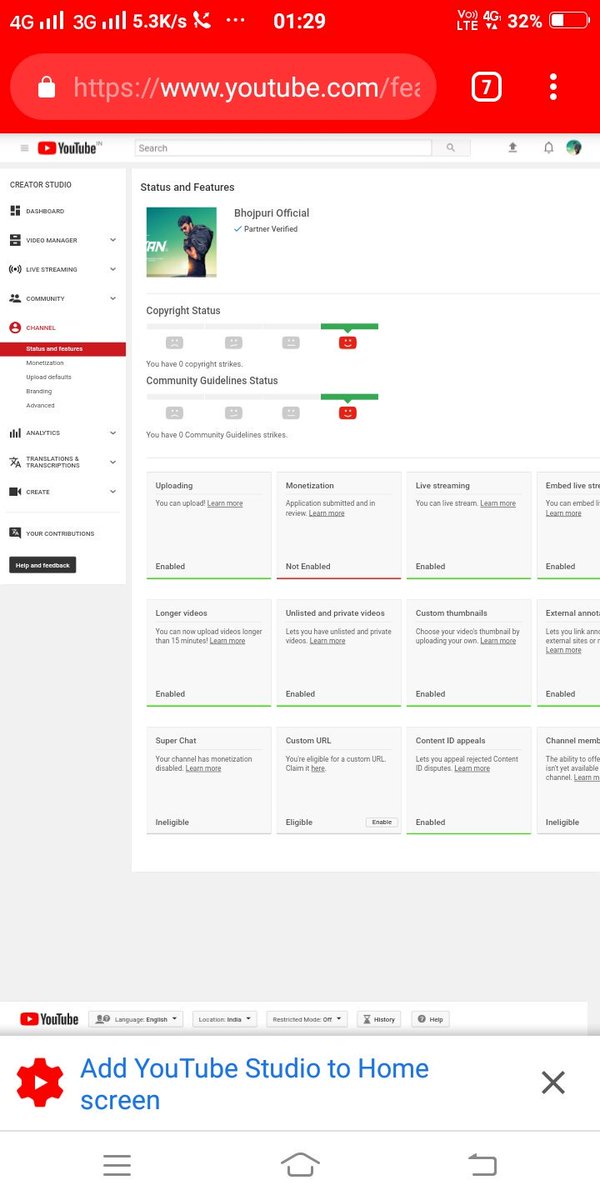Tap the browser address bar URL
The width and height of the screenshot is (600, 1200).
point(247,88)
